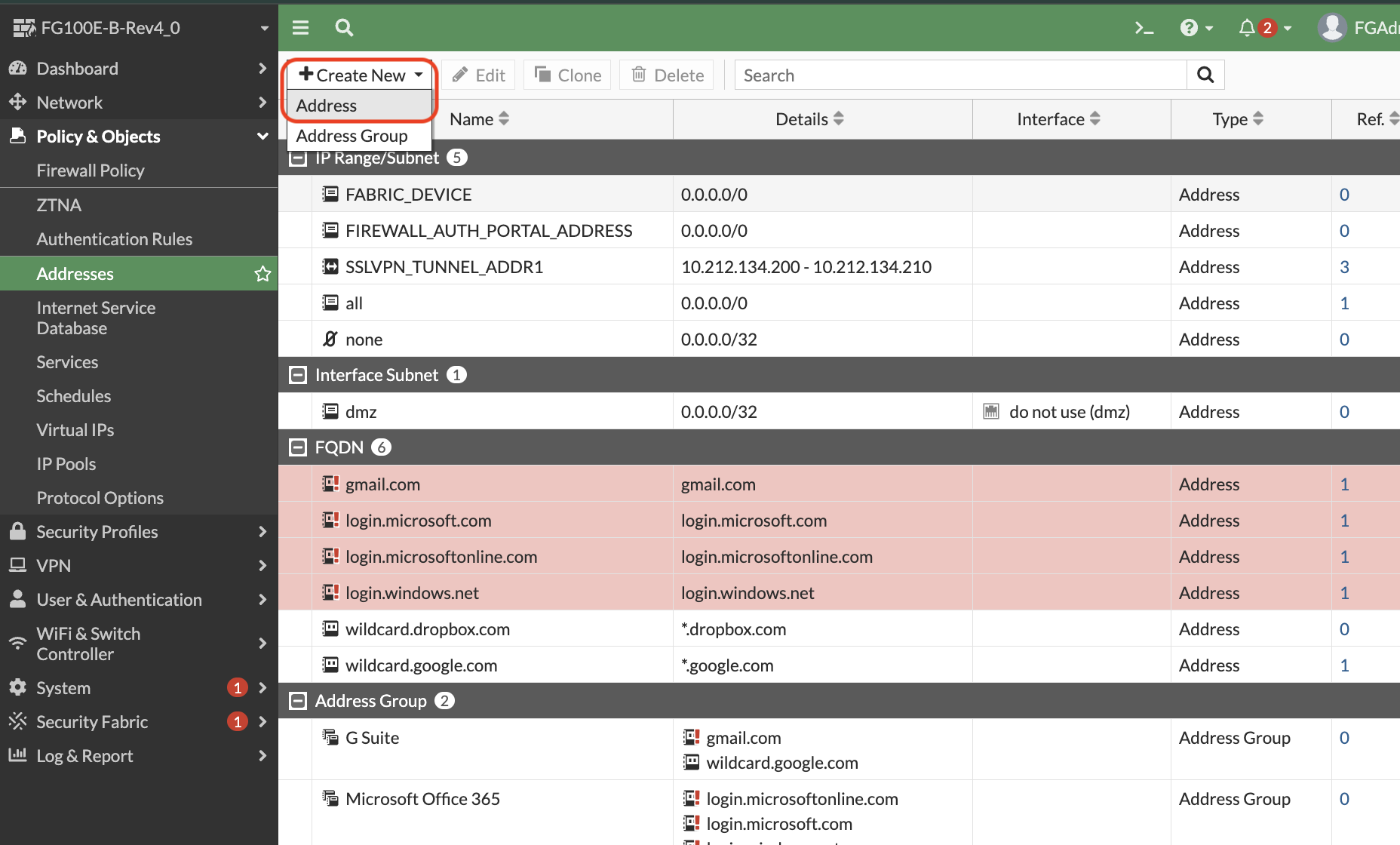
Task: Click the Clone button
Action: [568, 75]
